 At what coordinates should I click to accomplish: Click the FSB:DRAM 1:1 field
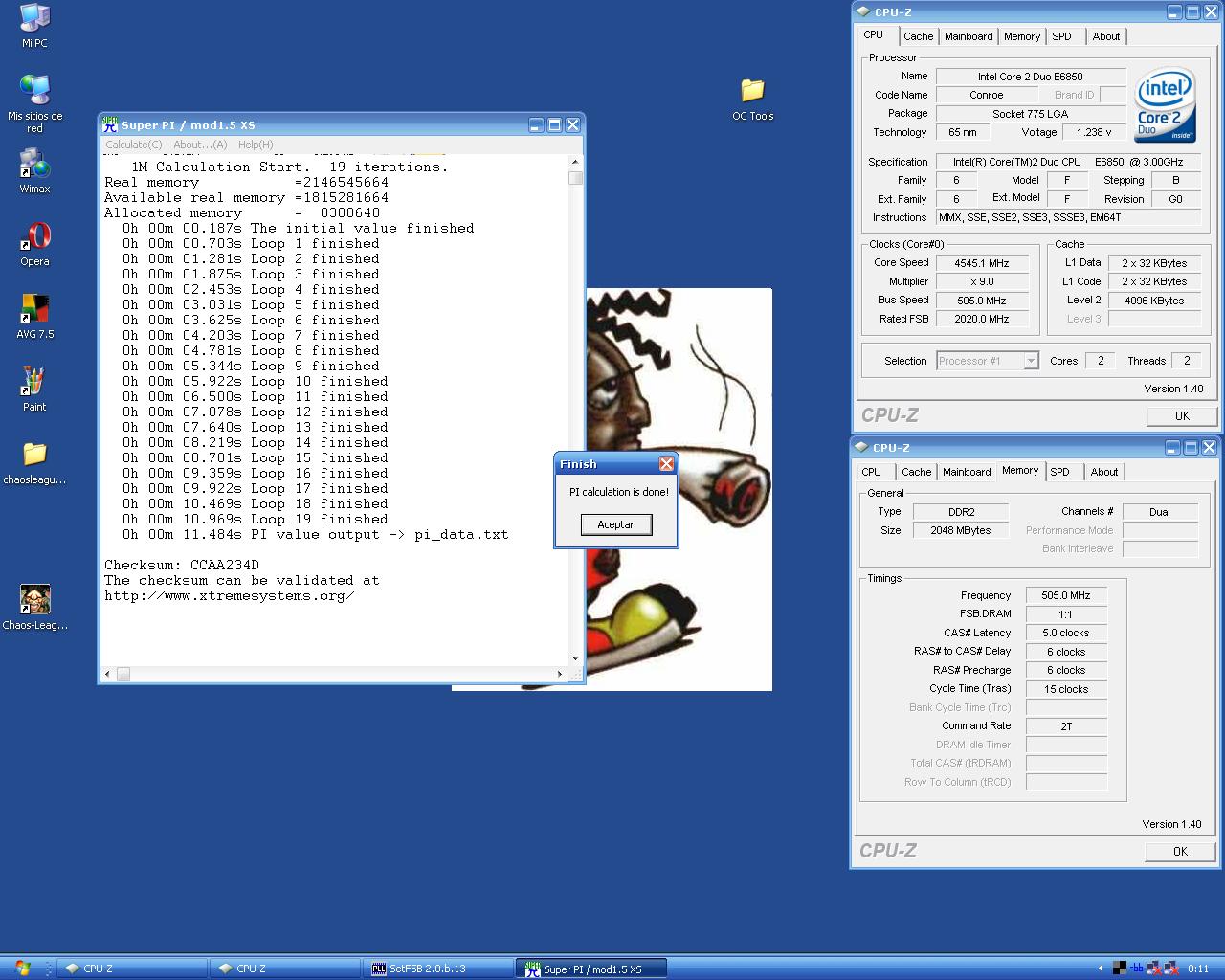(x=1066, y=614)
